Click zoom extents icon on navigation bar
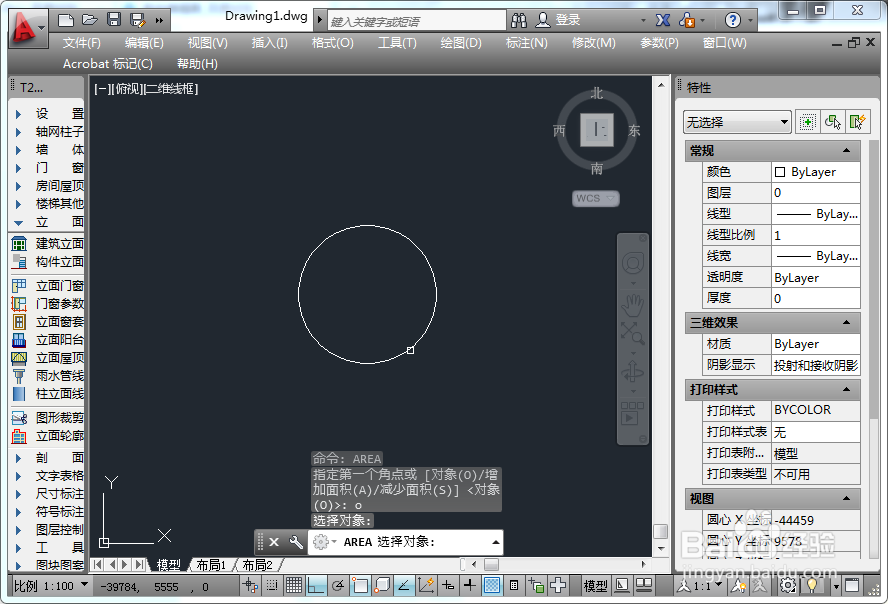The image size is (888, 604). pos(632,333)
